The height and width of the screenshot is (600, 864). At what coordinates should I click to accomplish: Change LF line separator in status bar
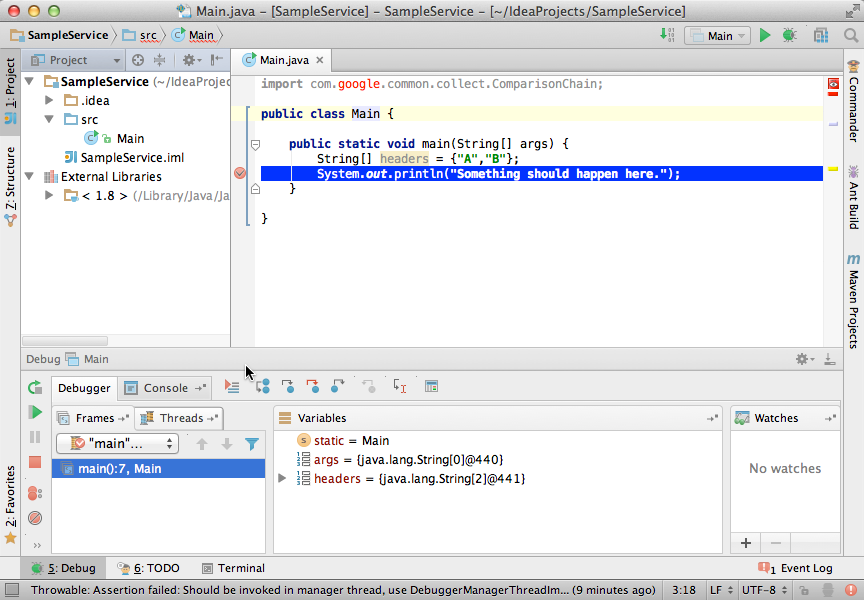tap(721, 590)
